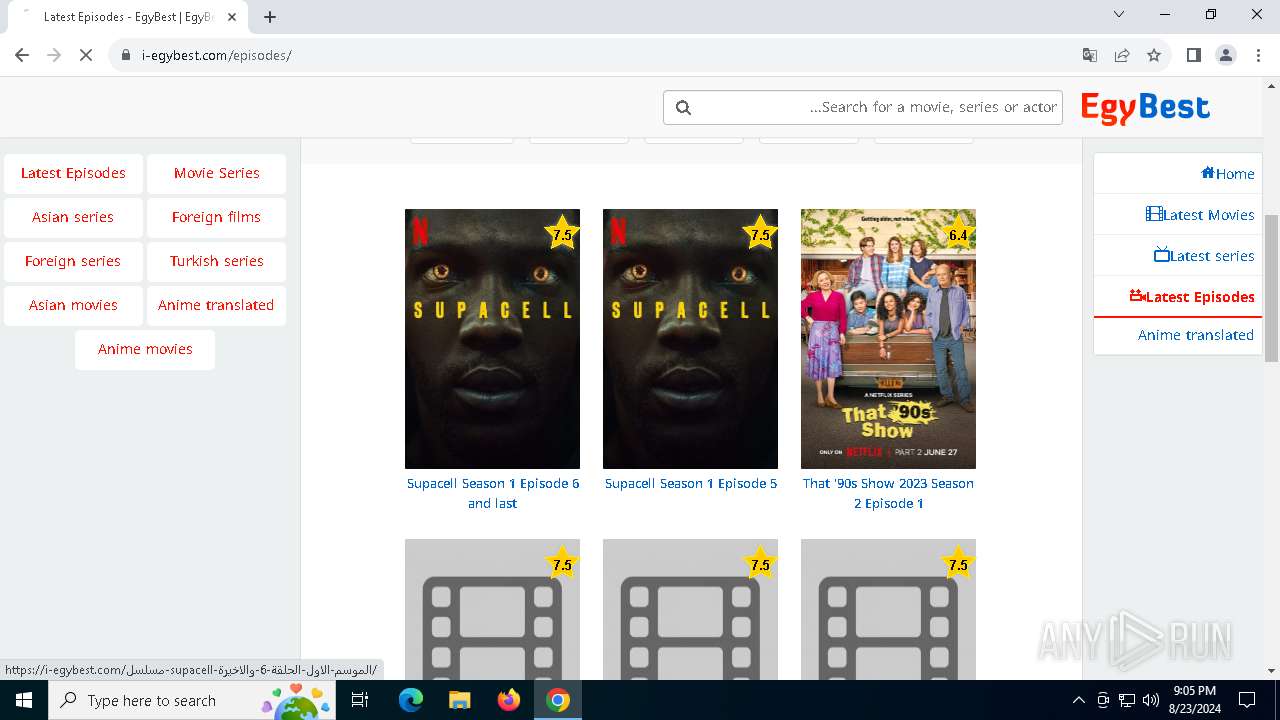Click the taskbar search box
The image size is (1280, 720).
[x=192, y=700]
